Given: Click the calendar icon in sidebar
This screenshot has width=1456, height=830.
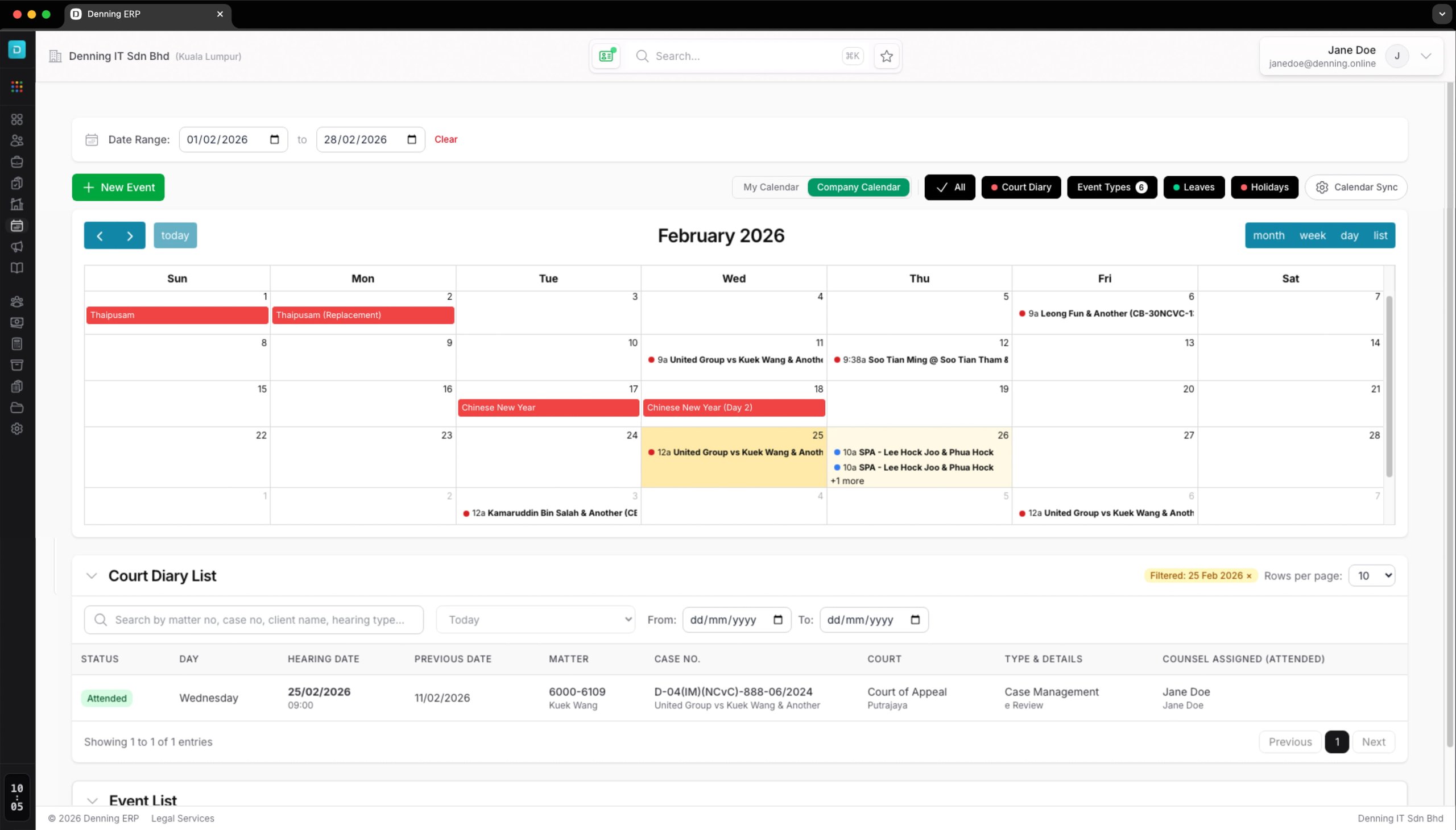Looking at the screenshot, I should (17, 226).
